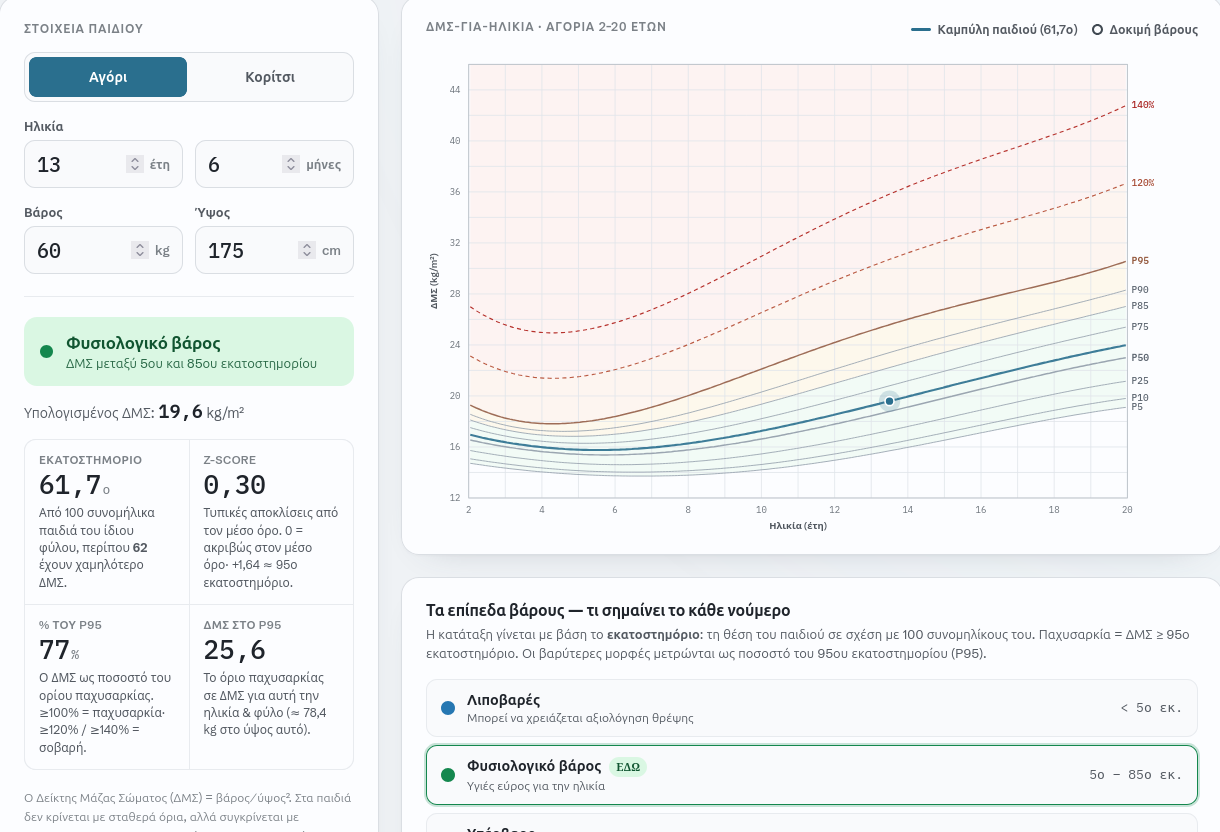Click the green dot in Φυσιολογικό βάρος banner
1220x832 pixels.
tap(46, 351)
